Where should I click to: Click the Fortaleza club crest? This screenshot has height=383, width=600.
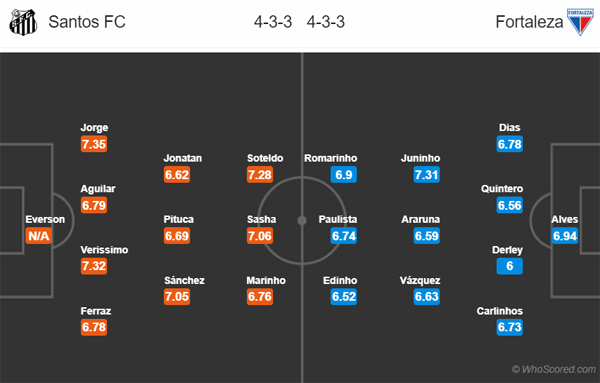pos(580,22)
